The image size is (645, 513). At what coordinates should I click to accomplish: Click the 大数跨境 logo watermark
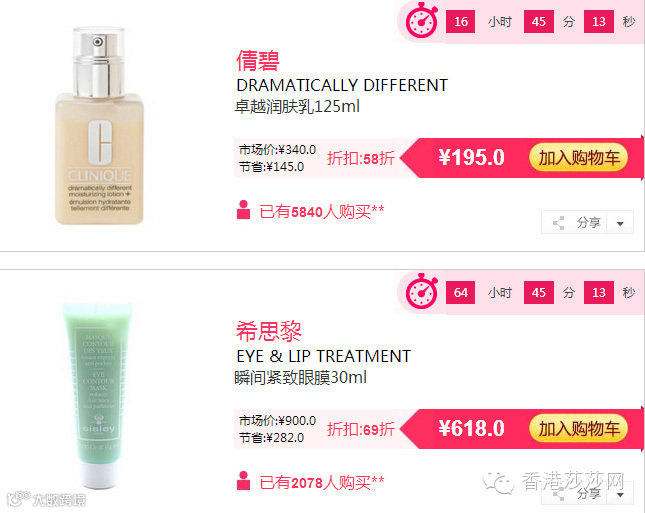click(x=46, y=499)
